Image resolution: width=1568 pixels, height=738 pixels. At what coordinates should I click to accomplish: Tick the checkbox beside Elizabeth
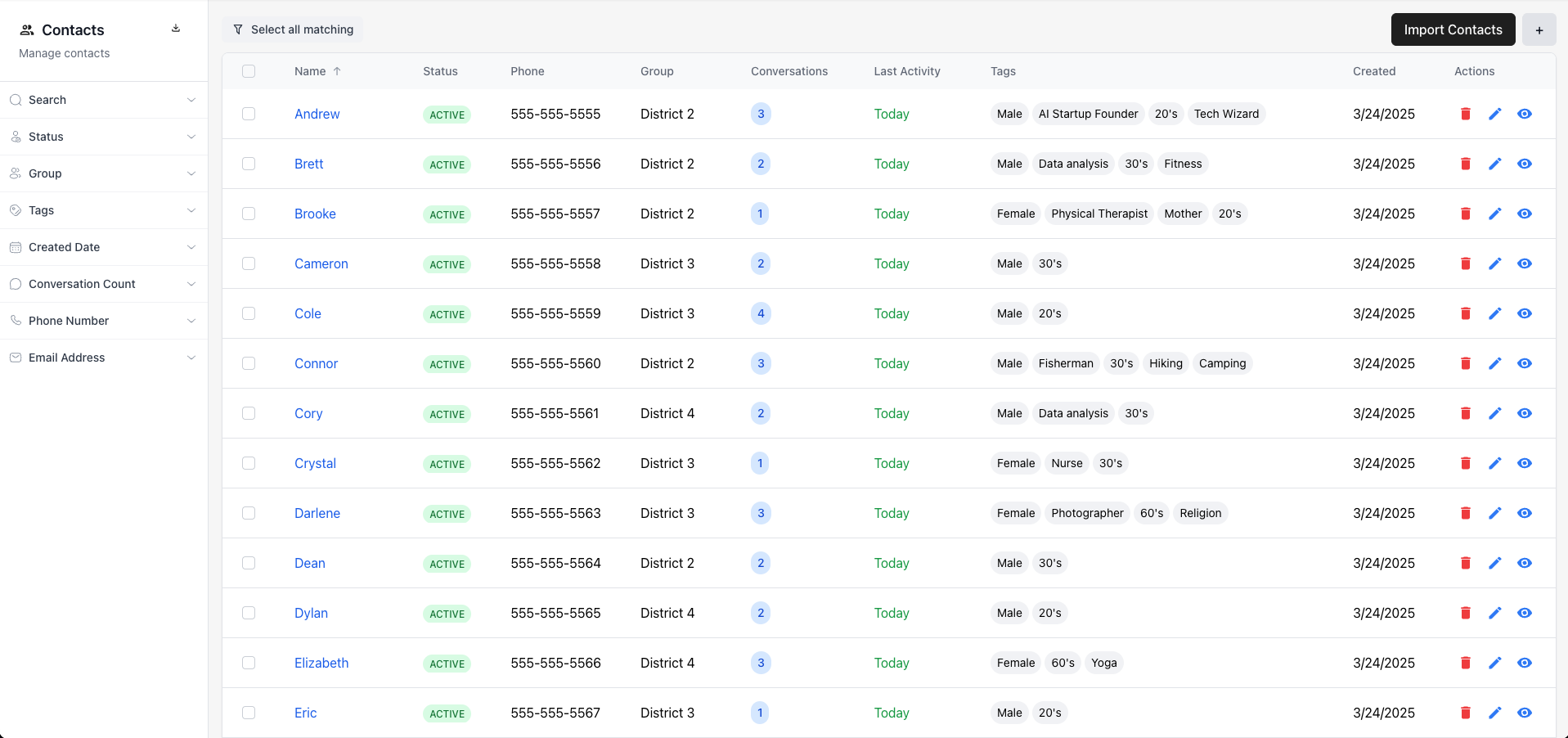pyautogui.click(x=249, y=663)
